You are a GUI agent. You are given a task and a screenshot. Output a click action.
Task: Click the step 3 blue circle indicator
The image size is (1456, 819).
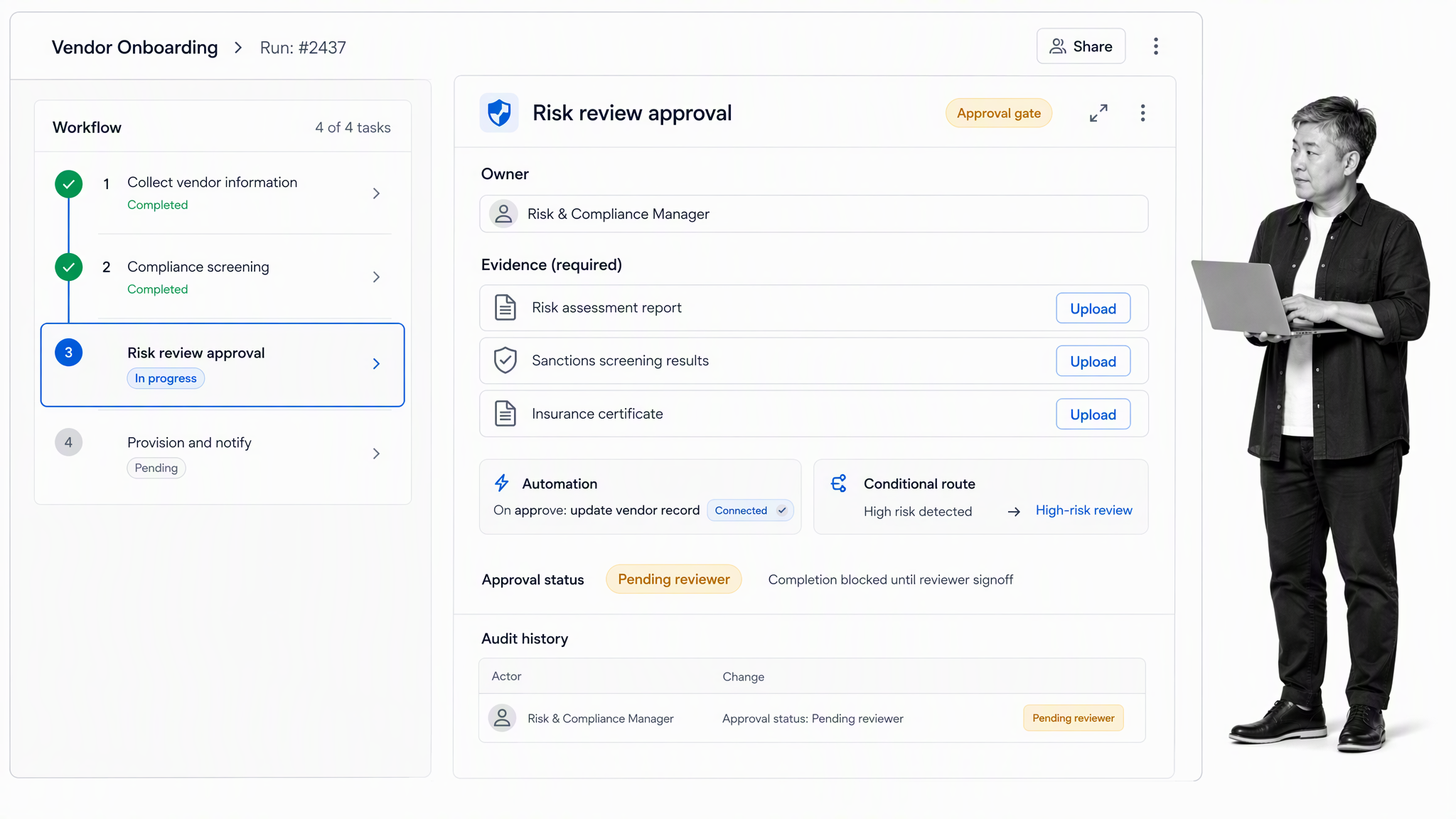click(69, 353)
